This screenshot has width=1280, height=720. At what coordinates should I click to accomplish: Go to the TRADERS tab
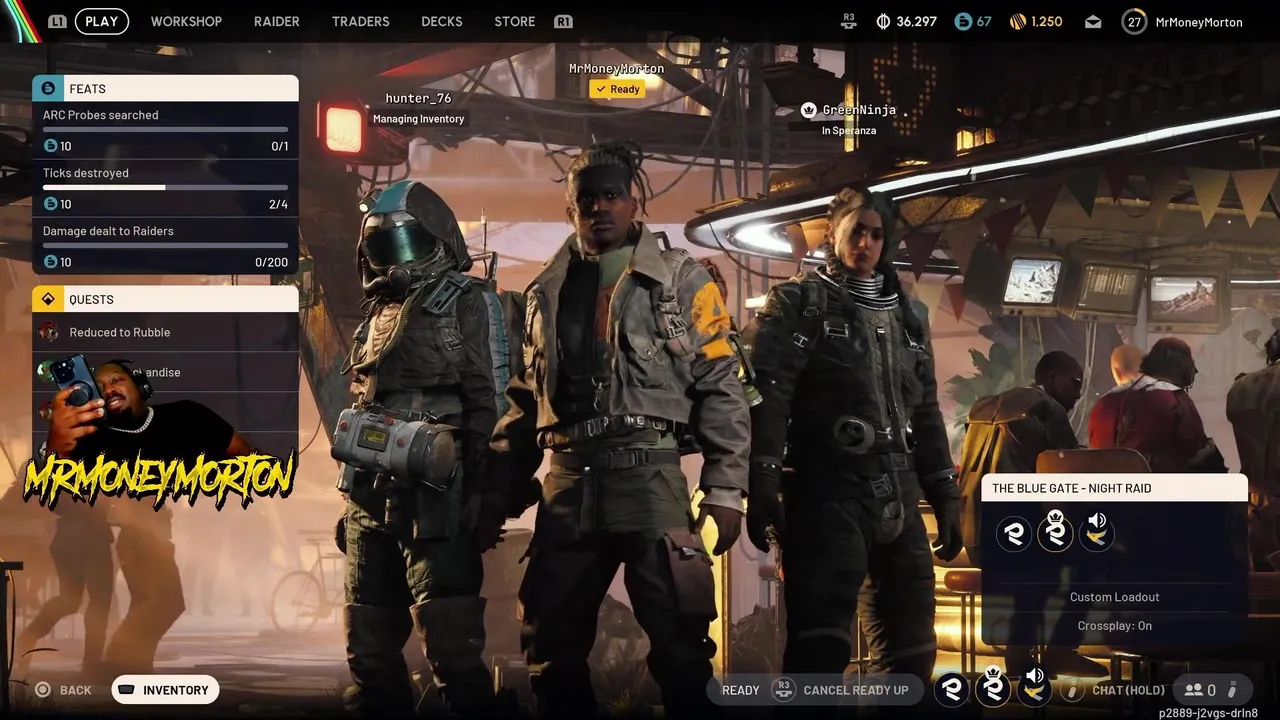(360, 21)
